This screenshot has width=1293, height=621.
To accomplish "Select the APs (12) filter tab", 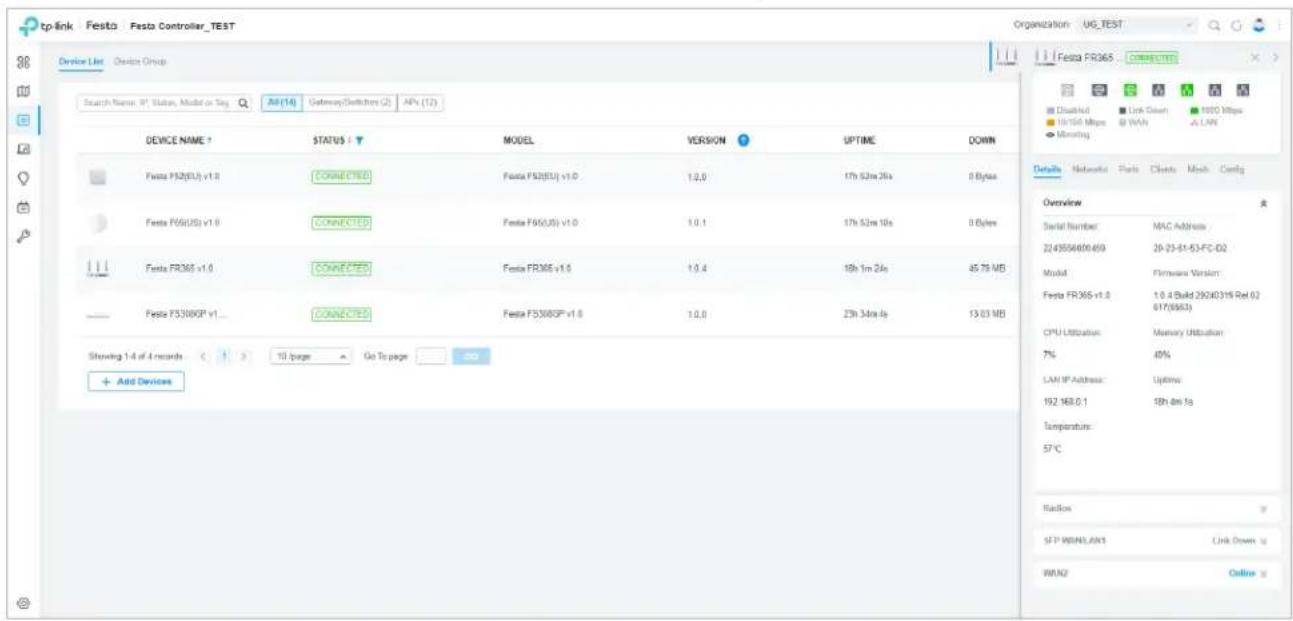I will (x=421, y=102).
